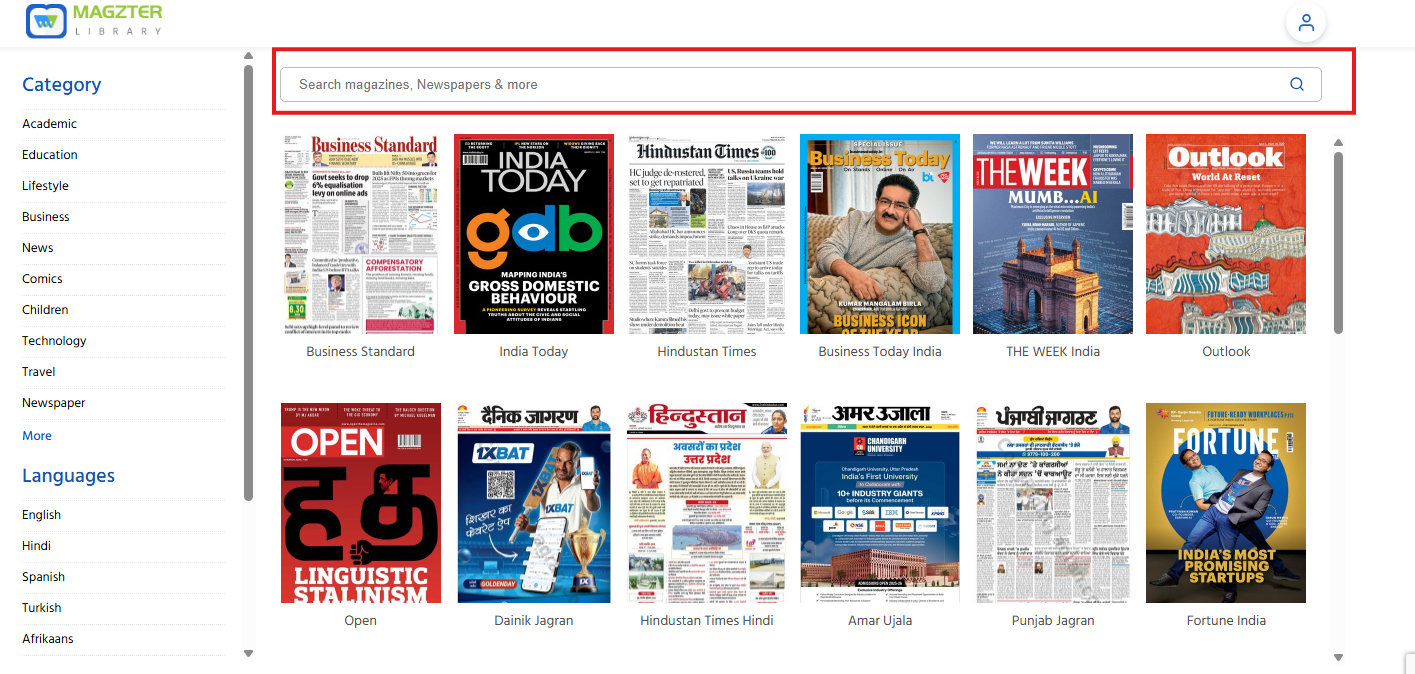The image size is (1415, 674).
Task: Open the Comics category
Action: pyautogui.click(x=42, y=279)
